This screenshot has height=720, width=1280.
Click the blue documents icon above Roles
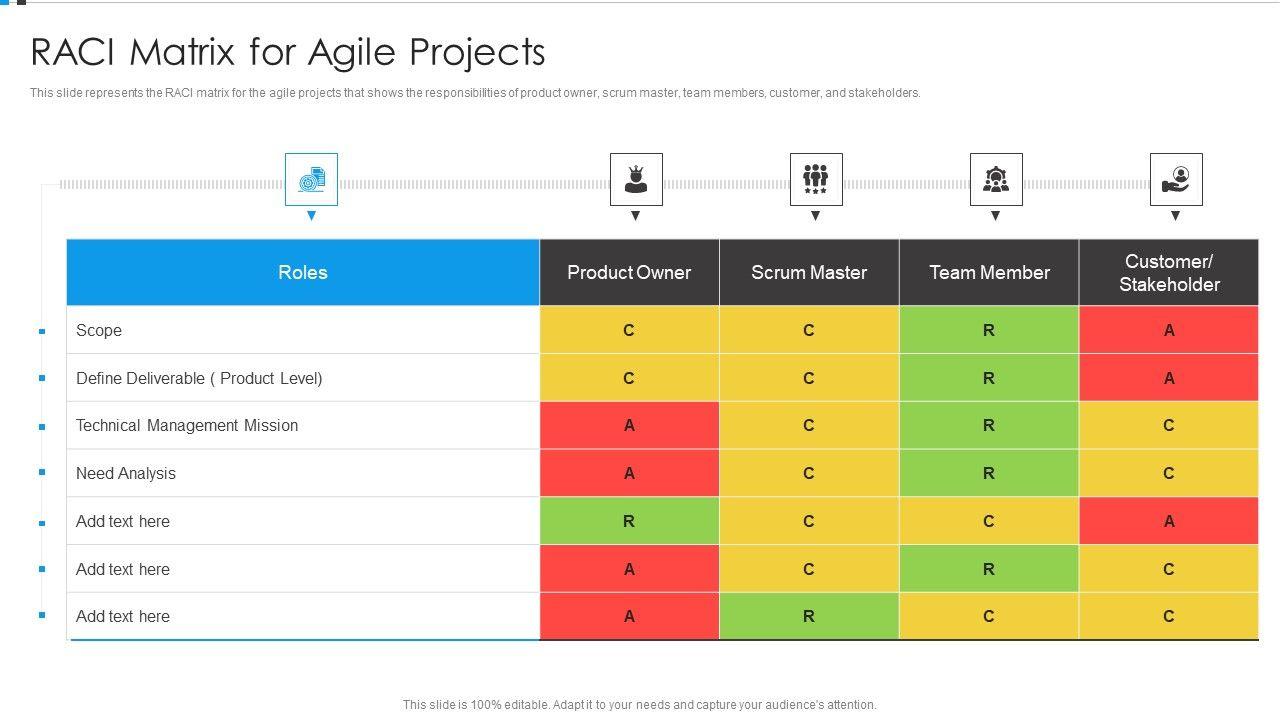click(x=311, y=180)
